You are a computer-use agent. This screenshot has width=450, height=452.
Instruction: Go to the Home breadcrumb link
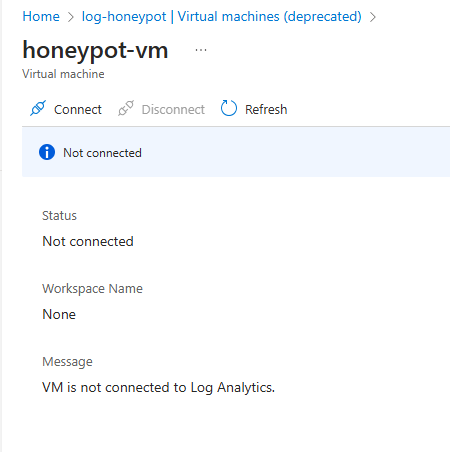tap(41, 16)
